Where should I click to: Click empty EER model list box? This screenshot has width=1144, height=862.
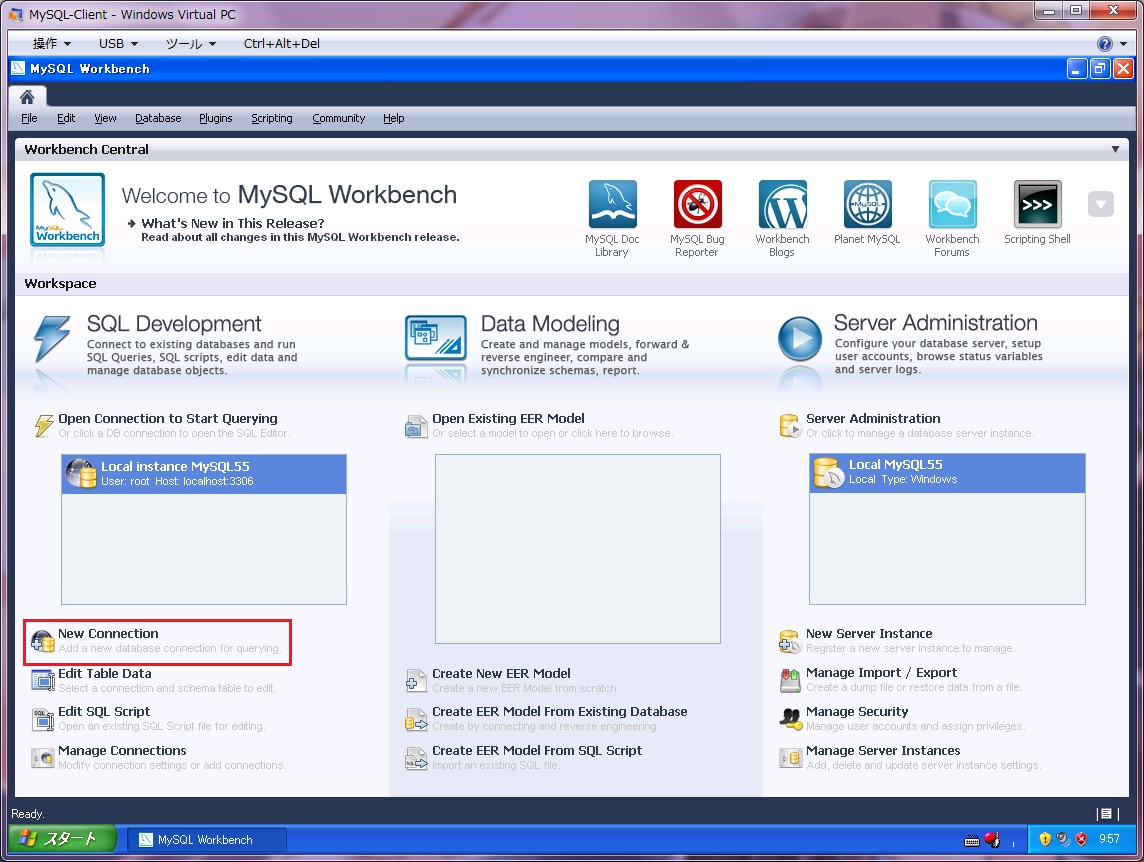pyautogui.click(x=578, y=549)
